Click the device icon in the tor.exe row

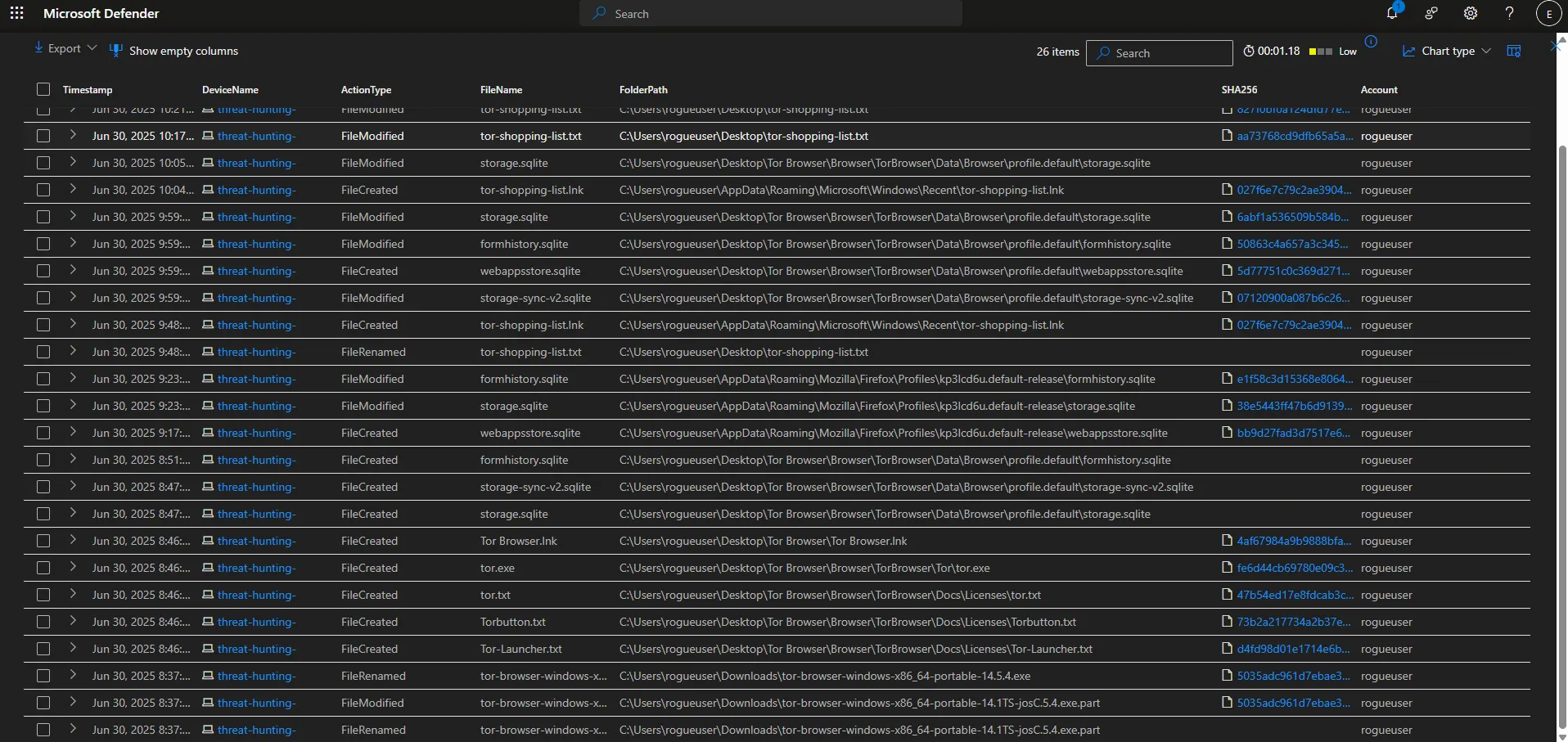[x=208, y=568]
